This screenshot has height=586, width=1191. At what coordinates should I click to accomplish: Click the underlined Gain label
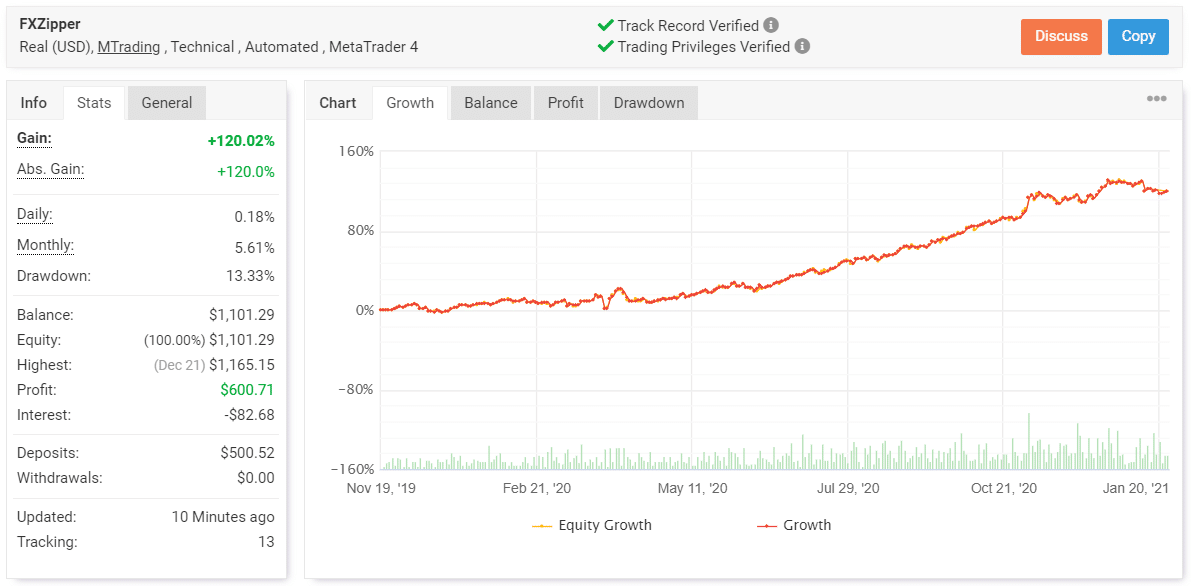(x=35, y=138)
